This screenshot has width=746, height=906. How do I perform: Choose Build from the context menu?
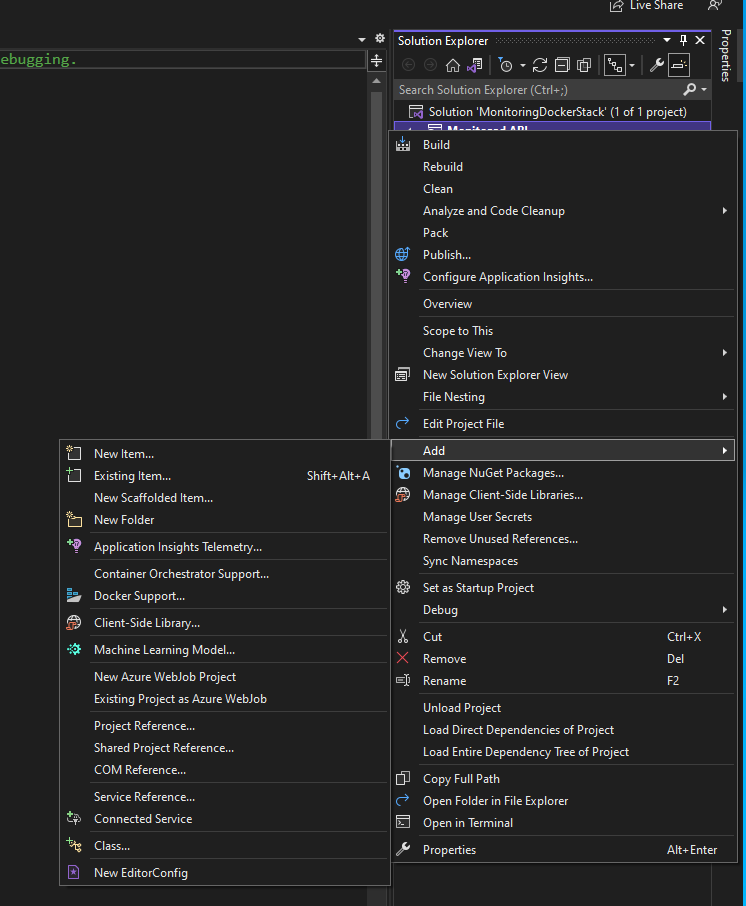click(563, 144)
